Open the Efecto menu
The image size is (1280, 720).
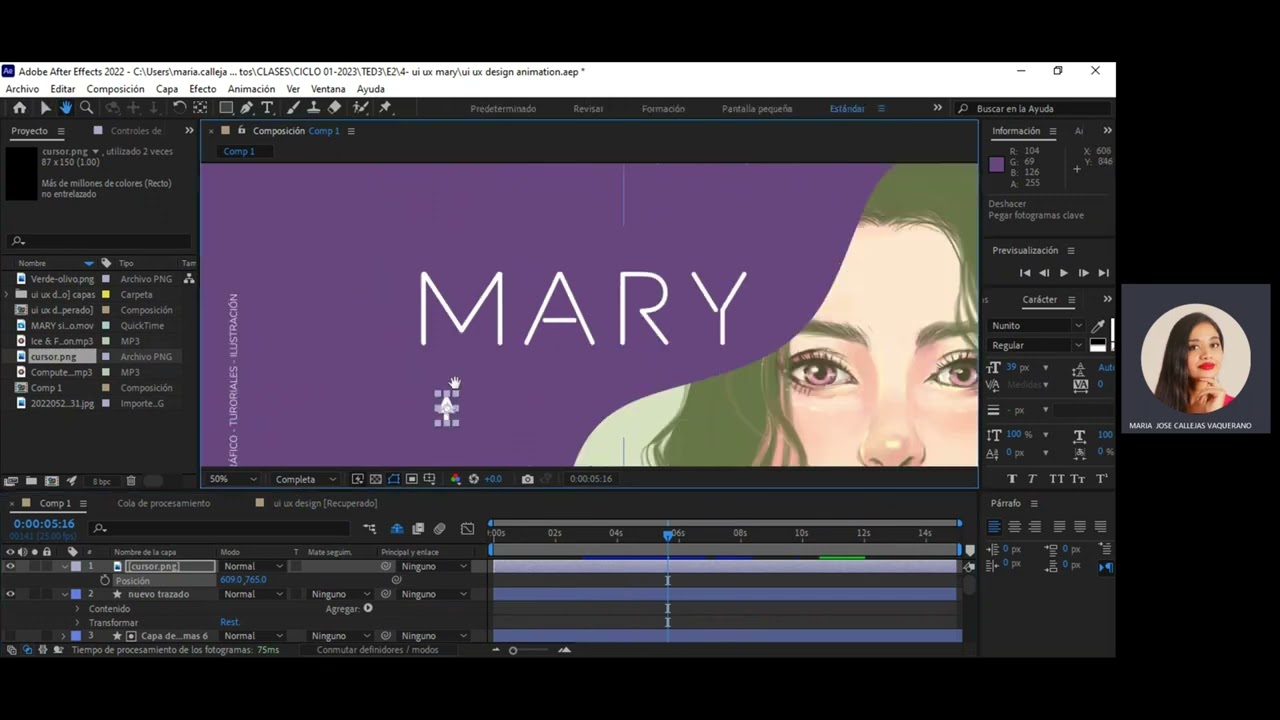(202, 89)
